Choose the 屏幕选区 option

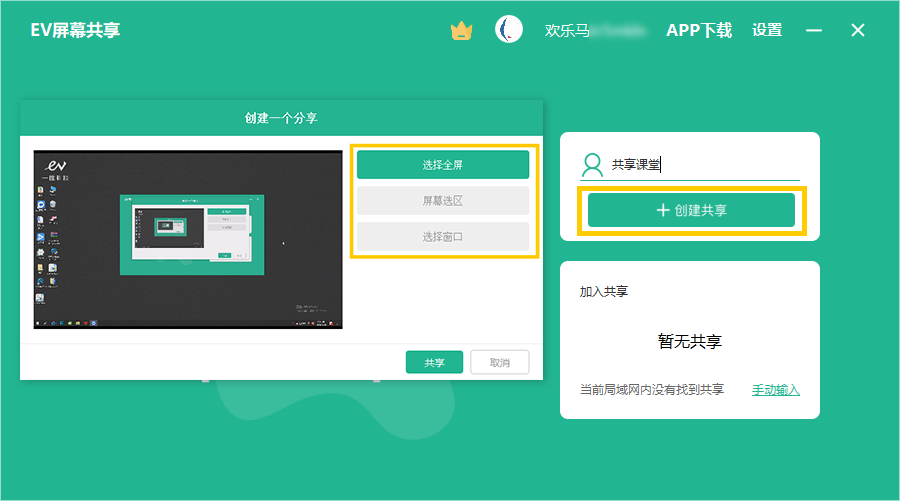point(443,200)
